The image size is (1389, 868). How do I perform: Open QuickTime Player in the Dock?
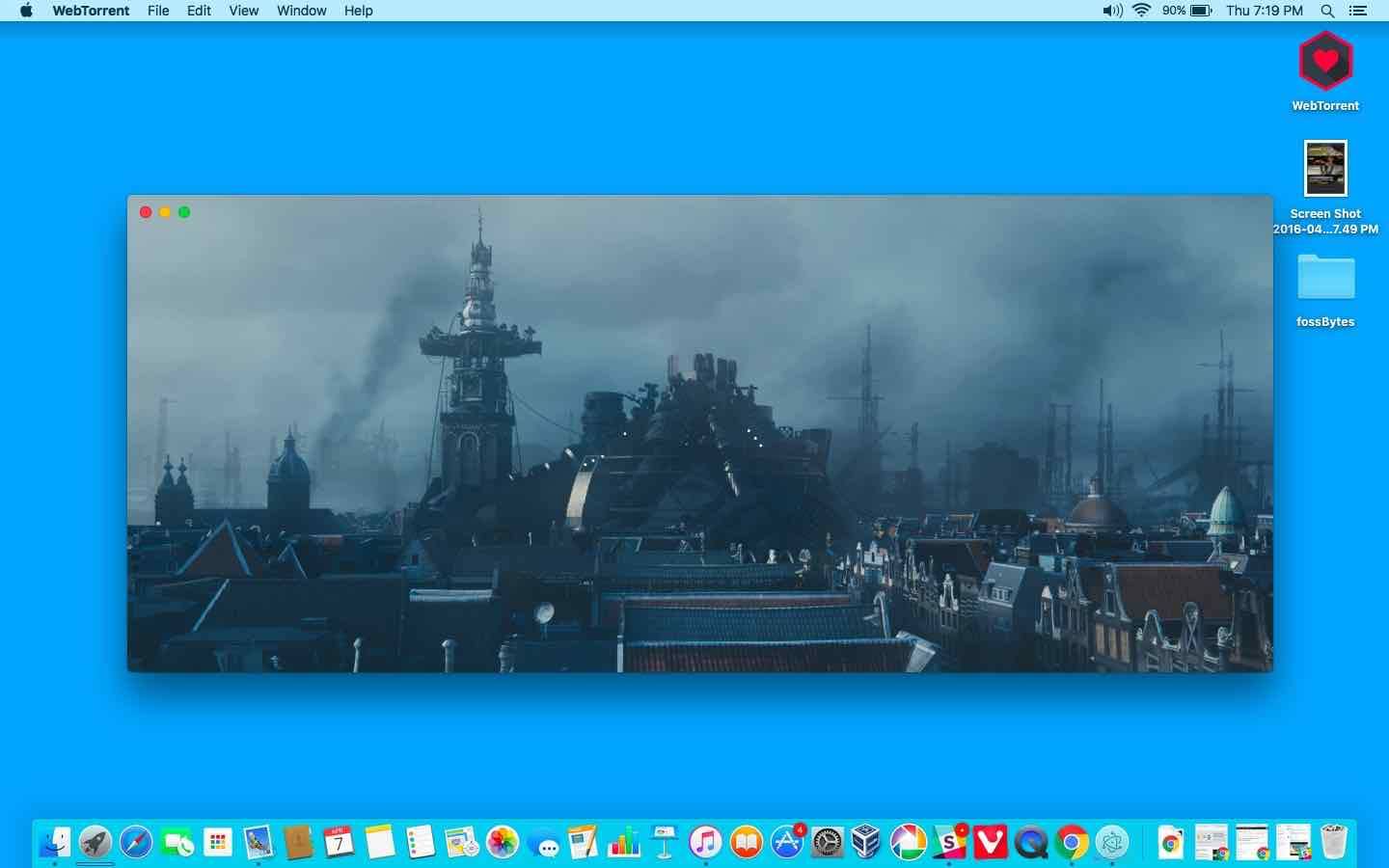tap(1031, 842)
